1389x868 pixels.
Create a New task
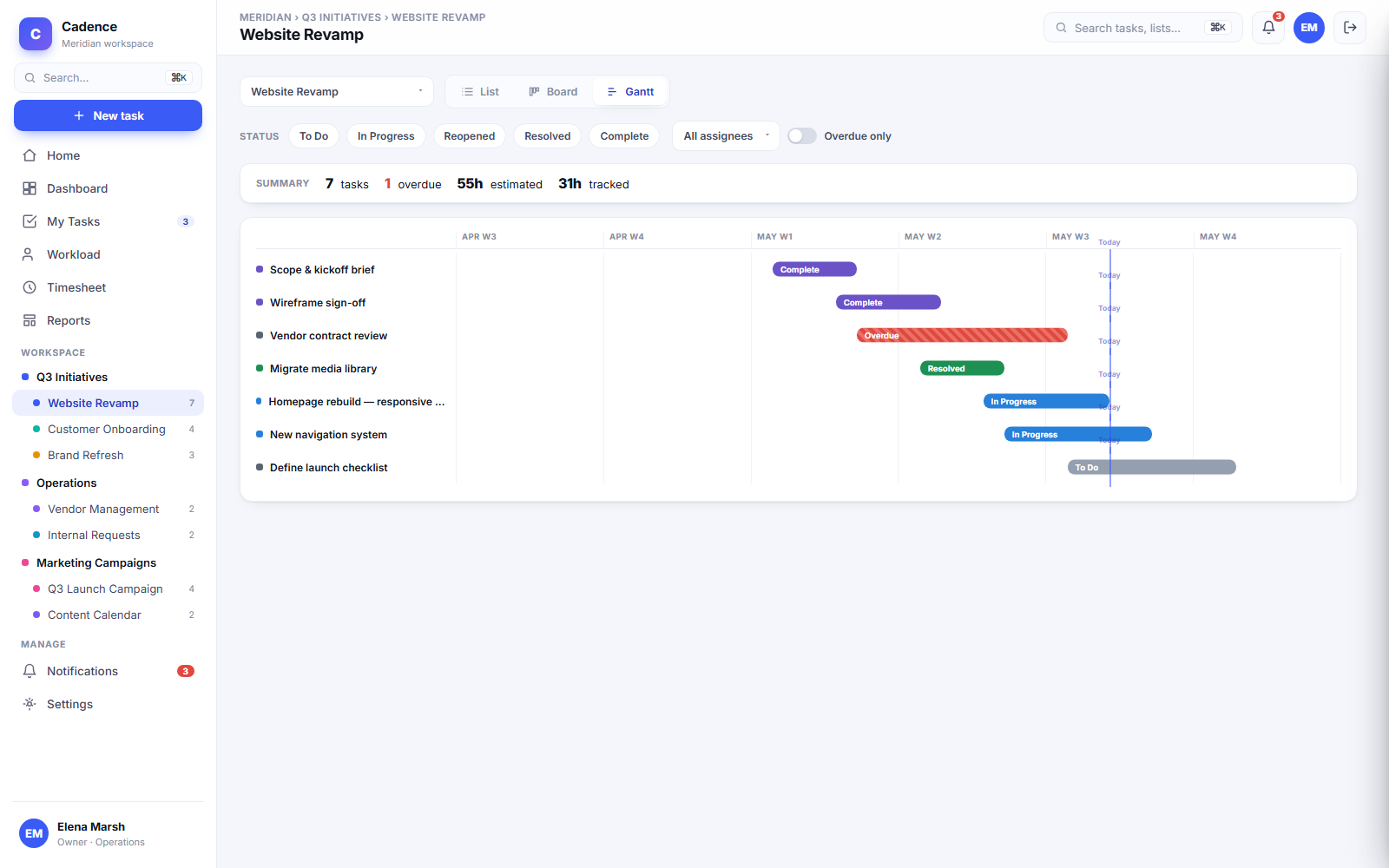click(x=108, y=115)
